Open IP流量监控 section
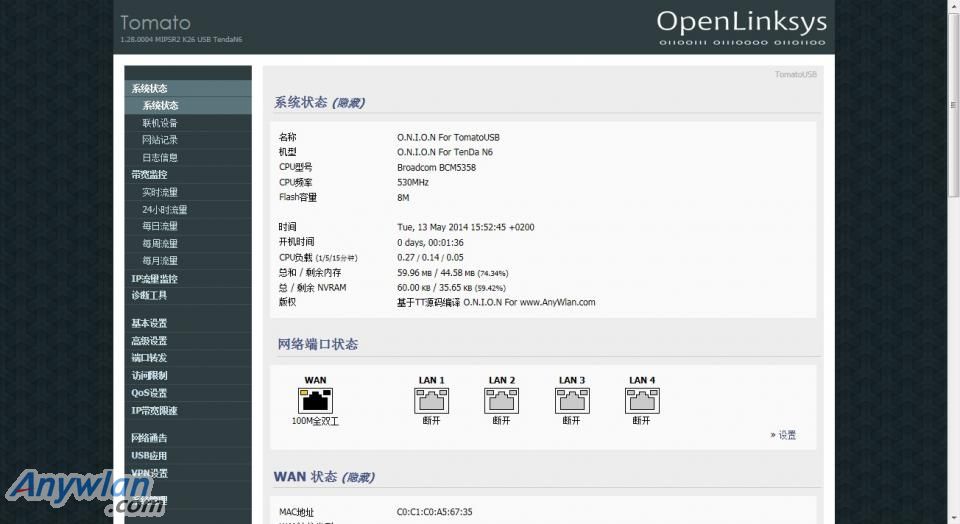Screen dimensions: 960x524 pos(188,279)
